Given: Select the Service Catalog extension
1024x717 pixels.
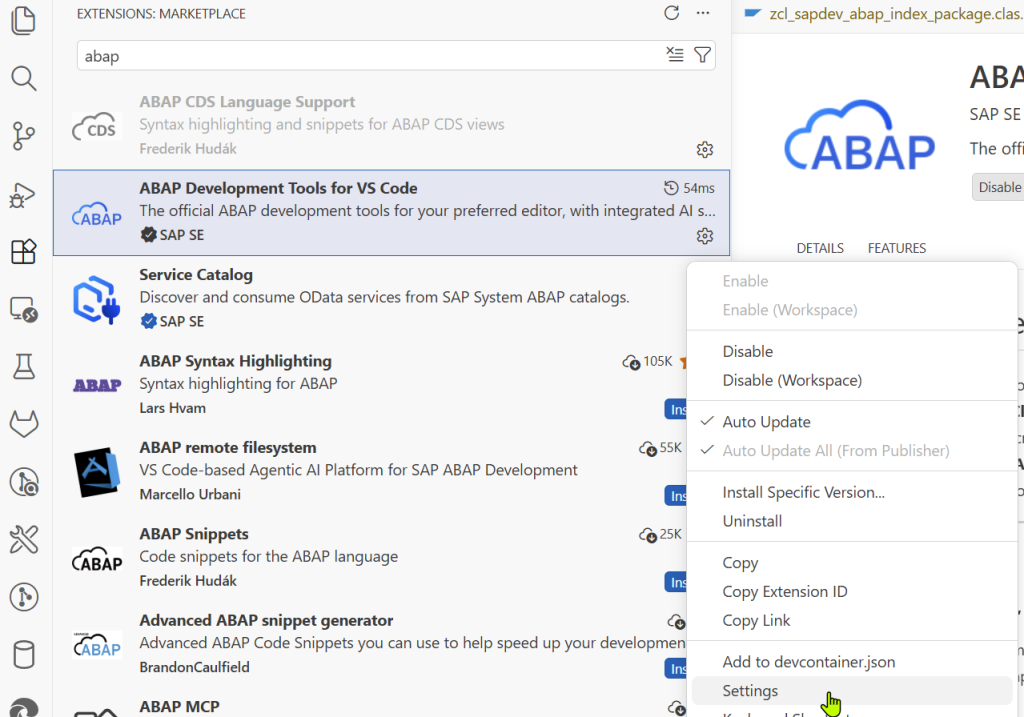Looking at the screenshot, I should (x=370, y=298).
